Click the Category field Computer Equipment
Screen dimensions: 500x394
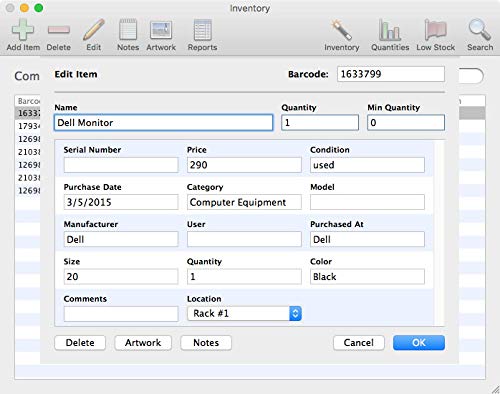244,202
